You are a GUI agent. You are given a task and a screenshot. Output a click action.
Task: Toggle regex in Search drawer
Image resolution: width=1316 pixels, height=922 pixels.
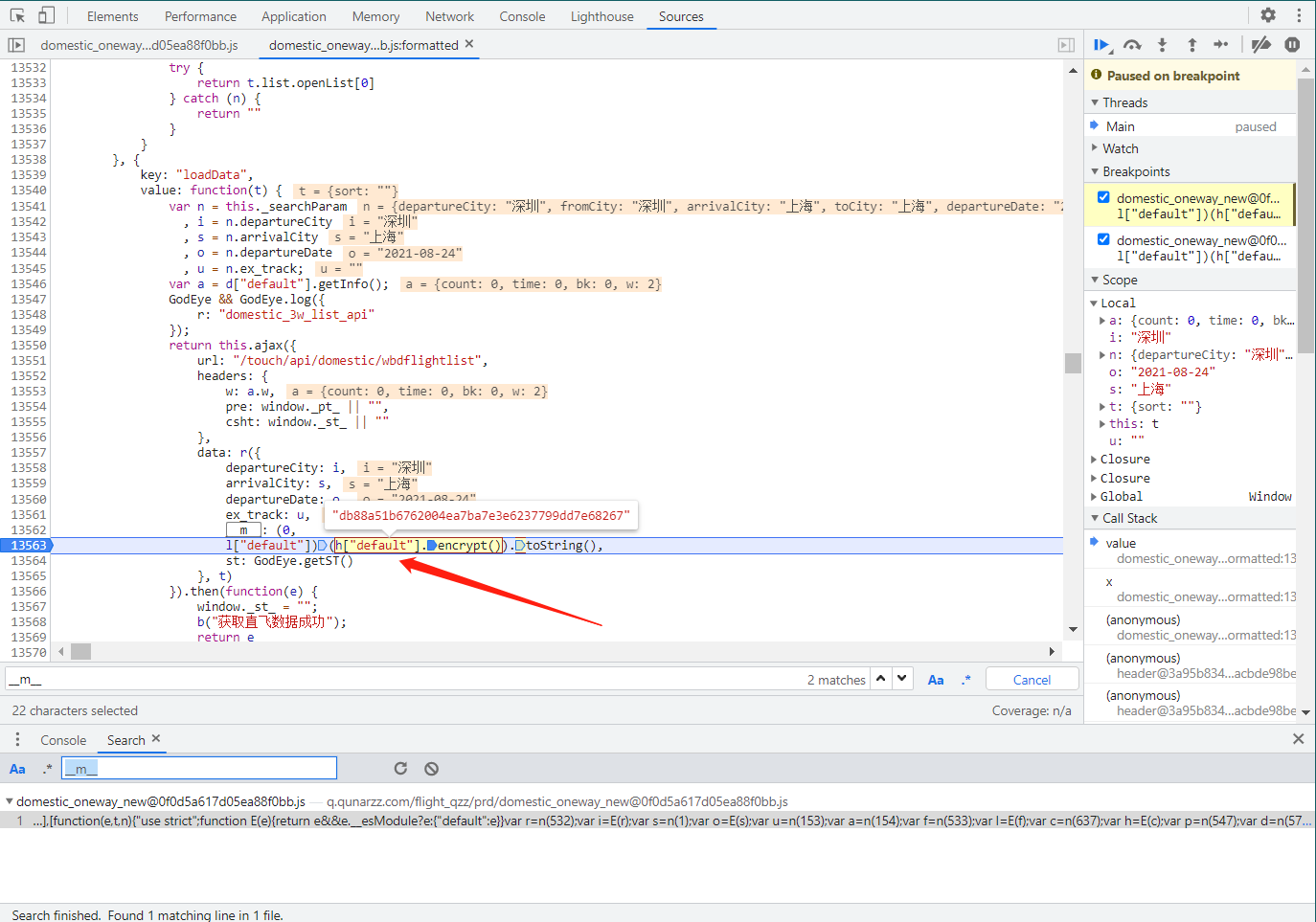coord(47,769)
